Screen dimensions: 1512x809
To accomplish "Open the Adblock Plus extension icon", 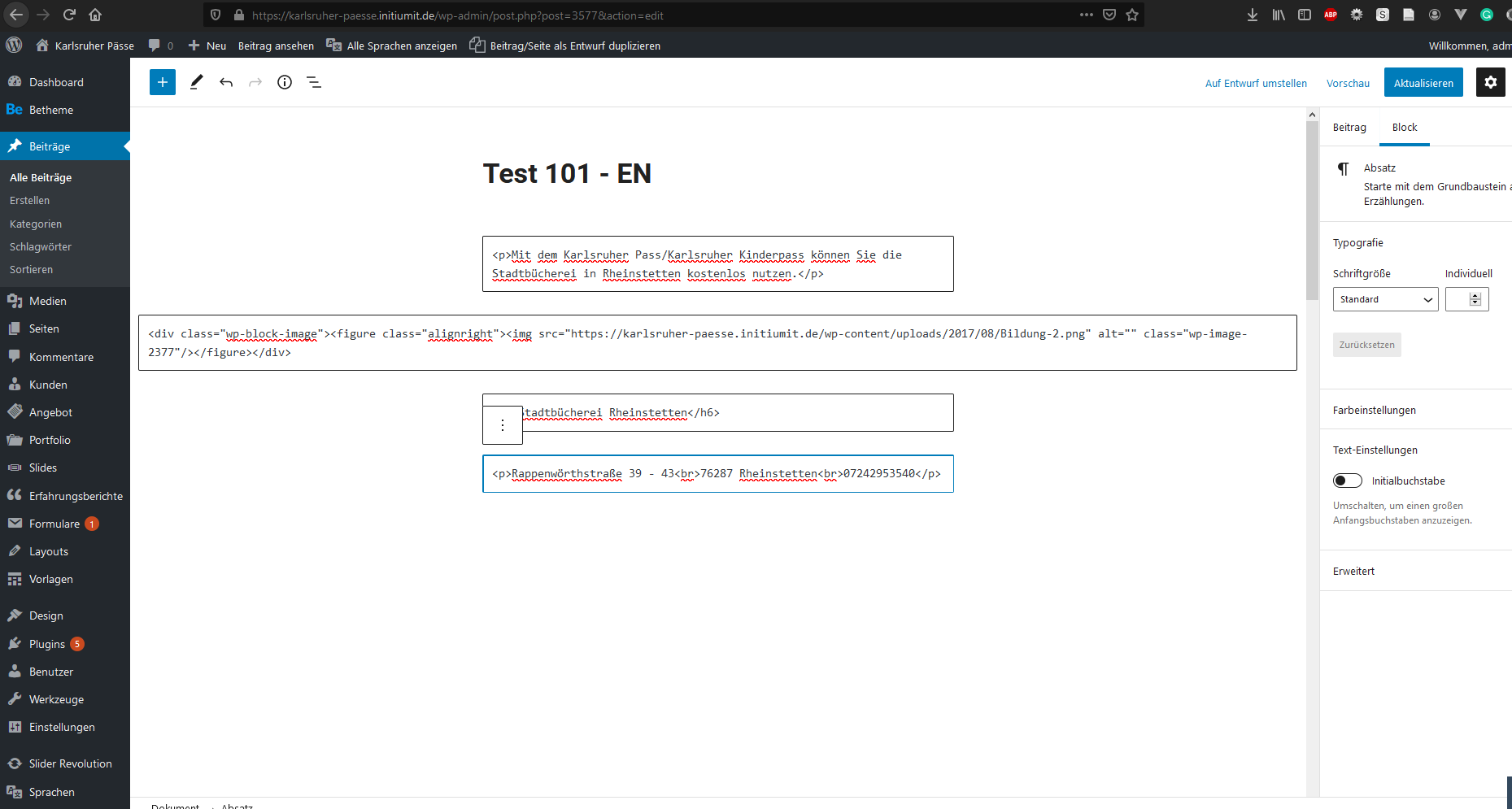I will [x=1331, y=15].
